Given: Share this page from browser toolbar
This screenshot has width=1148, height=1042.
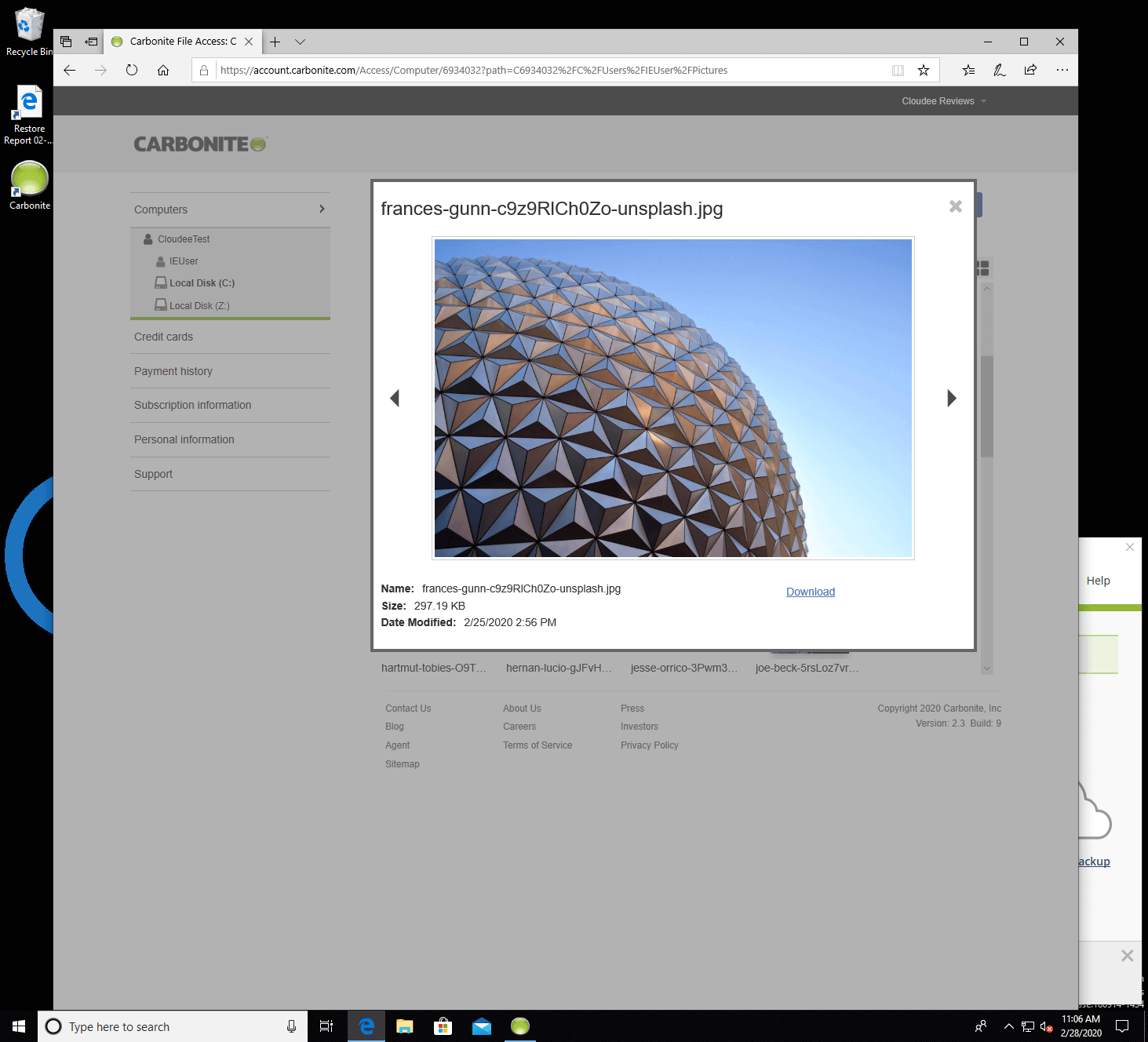Looking at the screenshot, I should tap(1030, 70).
